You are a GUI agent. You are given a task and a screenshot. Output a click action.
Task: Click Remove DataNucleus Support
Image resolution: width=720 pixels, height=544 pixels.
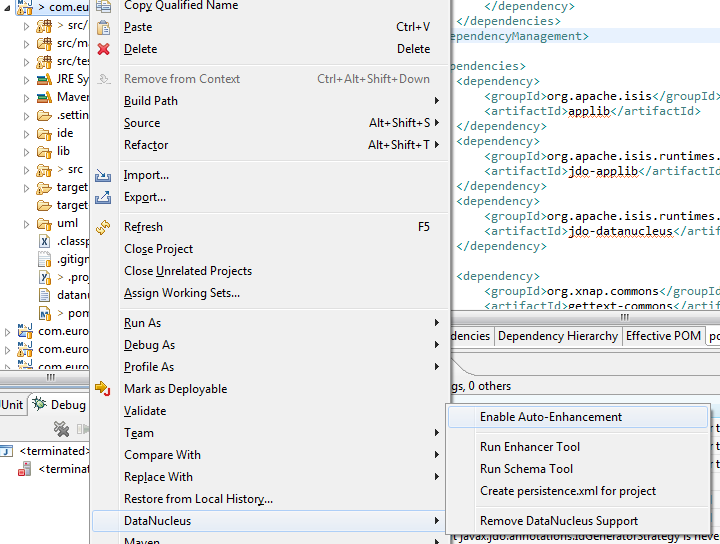point(558,521)
